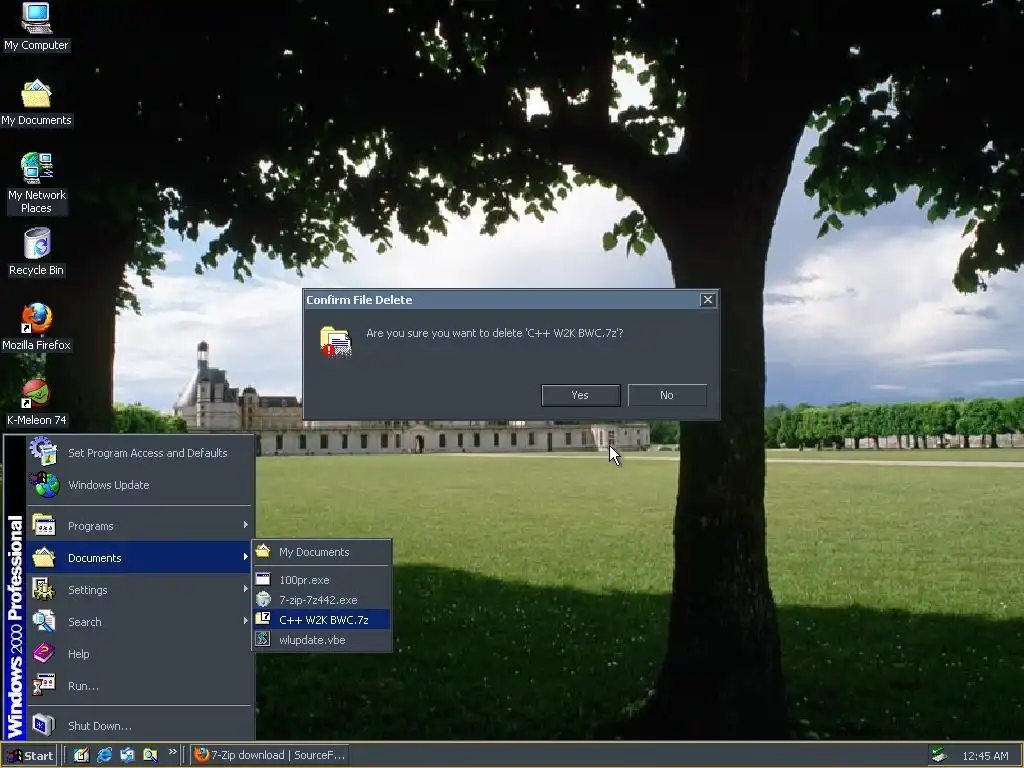
Task: Expand hidden Quick Launch items chevron
Action: 172,752
